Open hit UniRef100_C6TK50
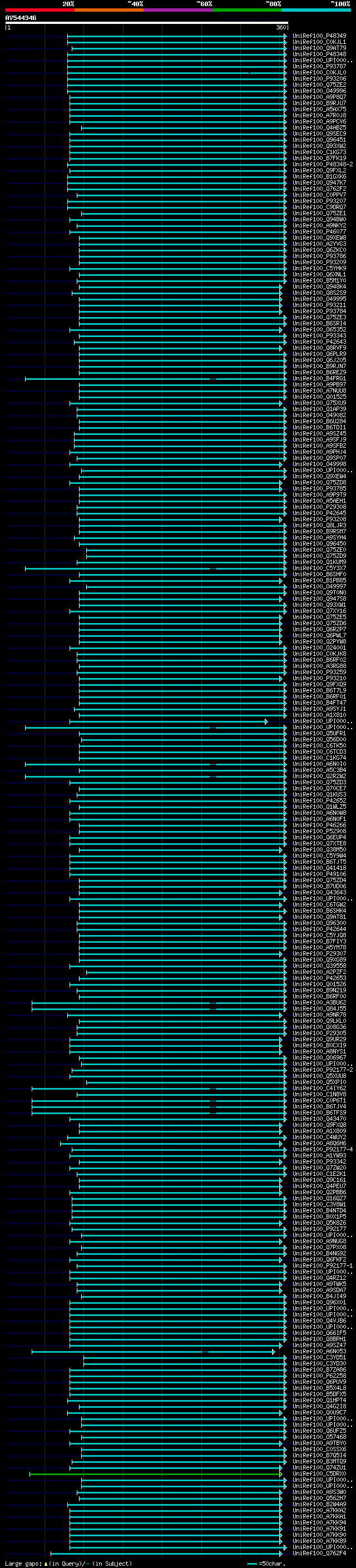 click(x=319, y=746)
